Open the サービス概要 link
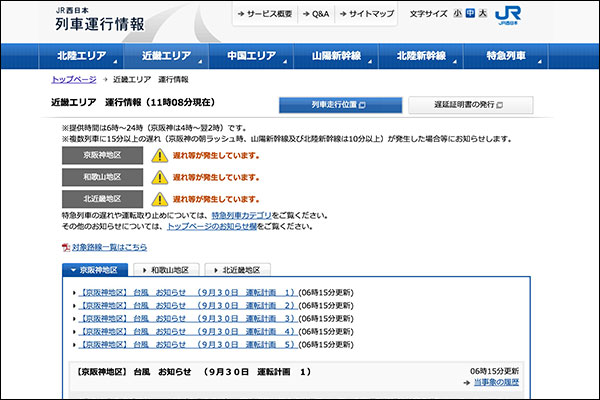 click(x=264, y=15)
